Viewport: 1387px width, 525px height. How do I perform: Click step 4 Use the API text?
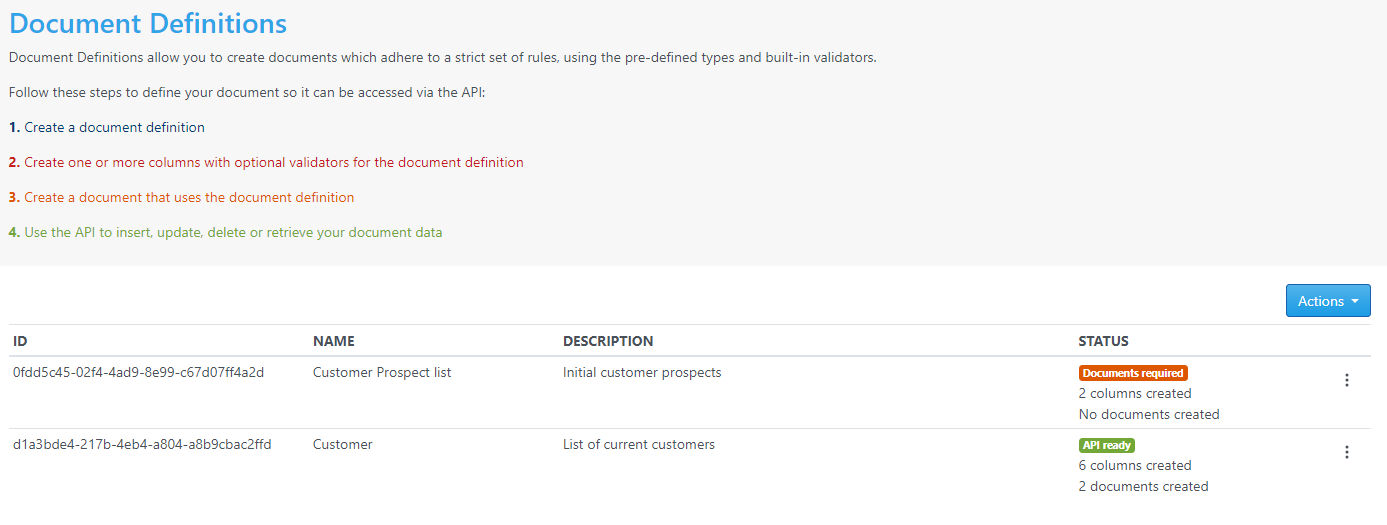click(225, 232)
